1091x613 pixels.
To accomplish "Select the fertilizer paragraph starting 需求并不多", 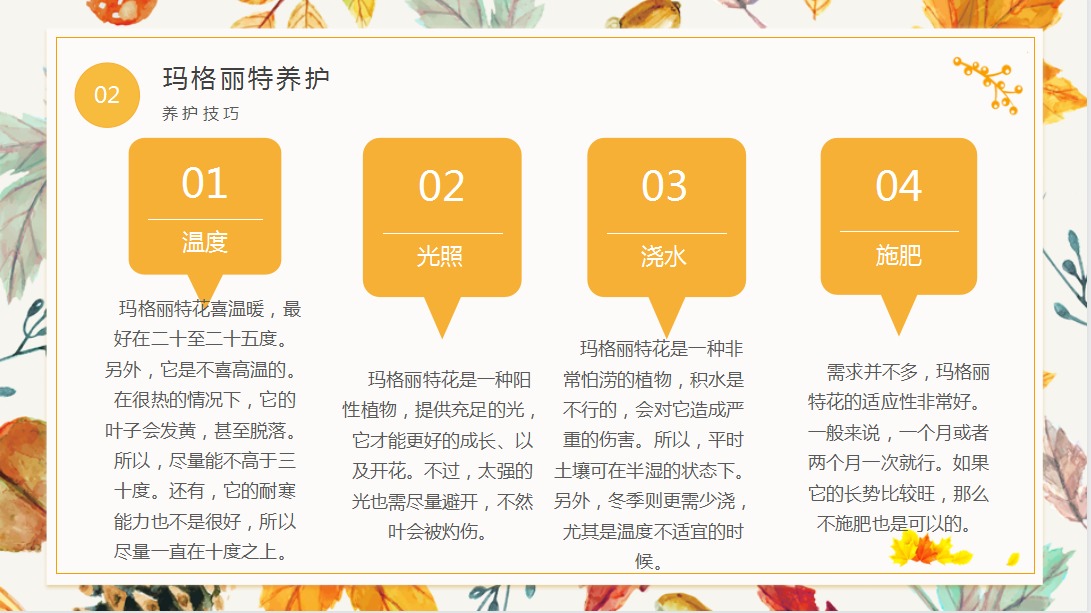I will pos(898,447).
